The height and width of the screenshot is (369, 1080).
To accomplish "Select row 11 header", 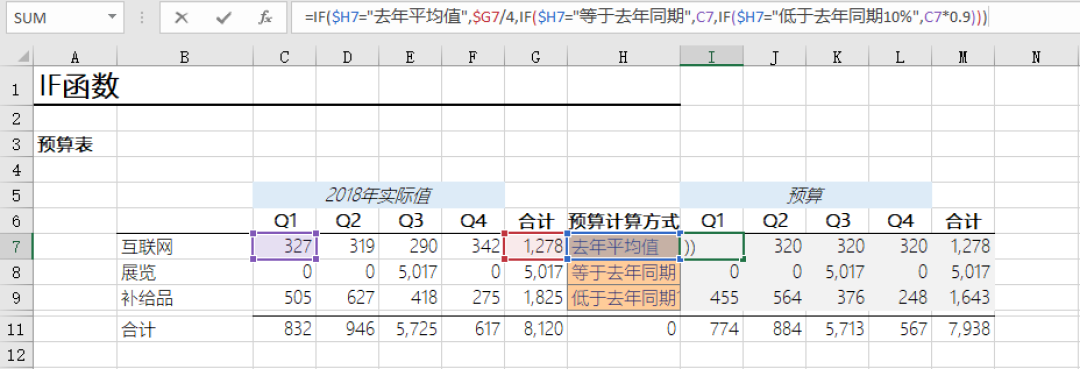I will (17, 329).
